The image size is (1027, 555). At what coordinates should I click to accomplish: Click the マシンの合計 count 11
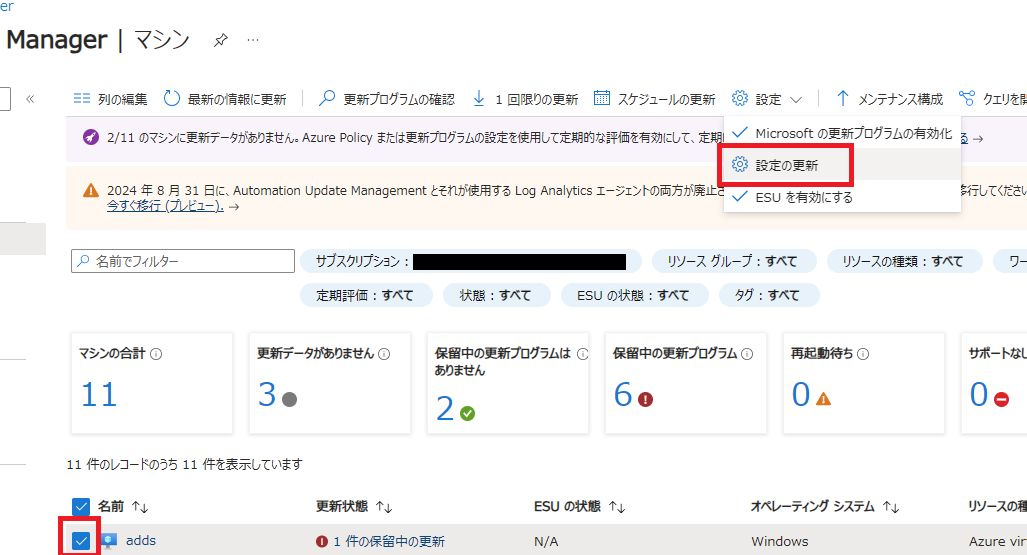coord(98,394)
